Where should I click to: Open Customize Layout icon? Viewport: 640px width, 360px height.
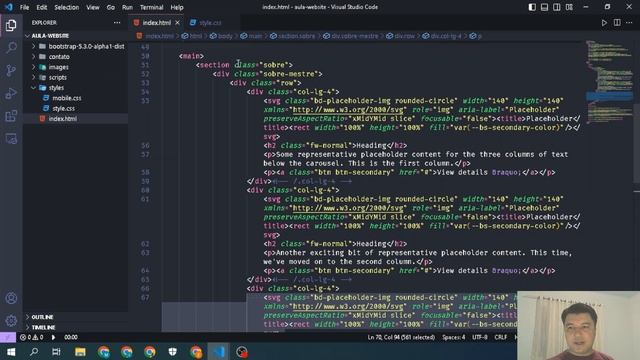(569, 7)
